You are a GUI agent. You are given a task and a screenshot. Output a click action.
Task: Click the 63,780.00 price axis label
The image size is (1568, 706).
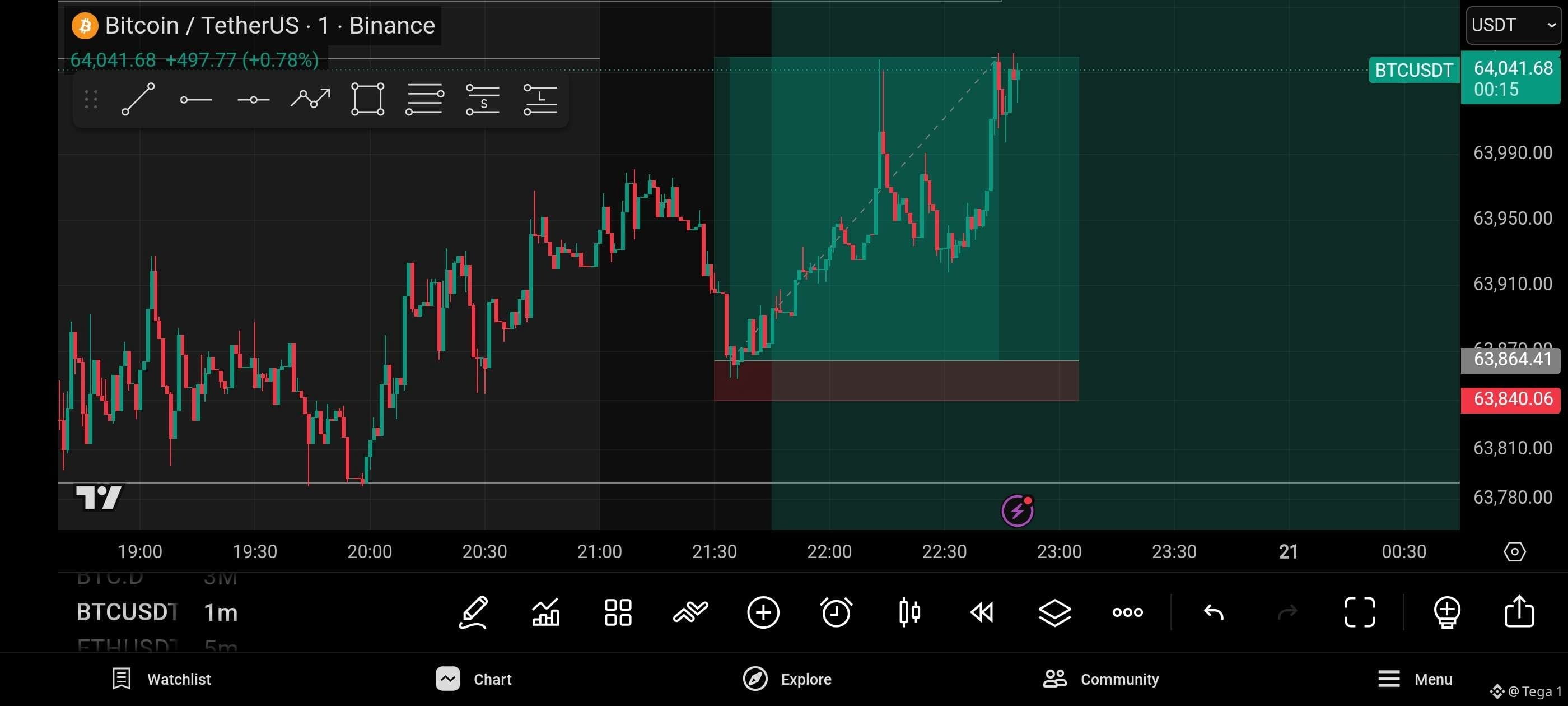(x=1512, y=498)
